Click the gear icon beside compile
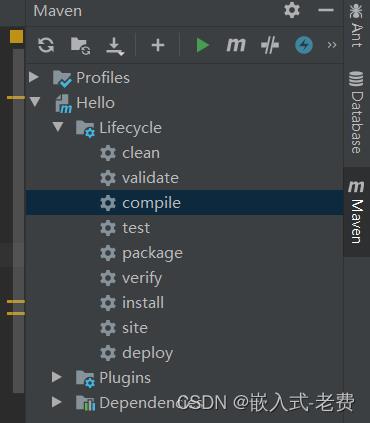 [x=108, y=203]
